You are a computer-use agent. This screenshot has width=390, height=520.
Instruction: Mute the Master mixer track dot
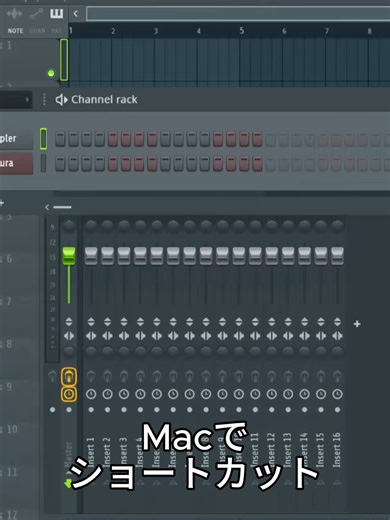(x=69, y=410)
